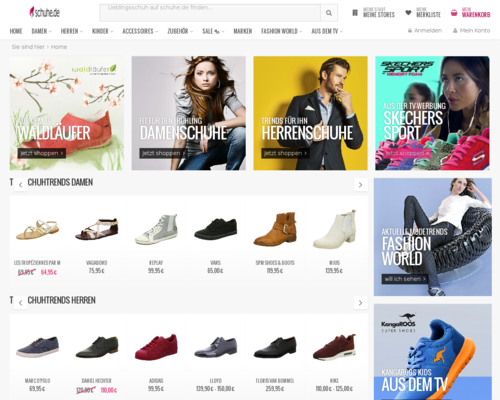Select the Floris van Bommel black shoe
The height and width of the screenshot is (400, 500).
pyautogui.click(x=275, y=347)
